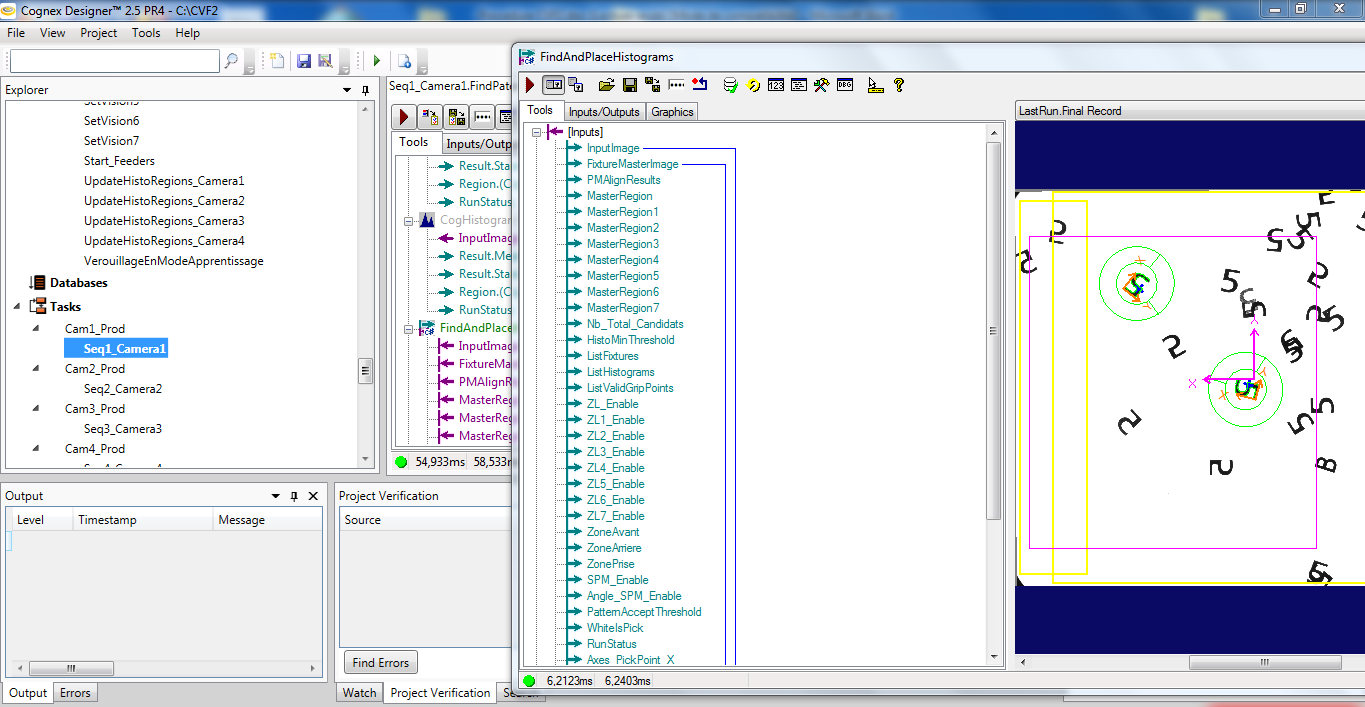Viewport: 1365px width, 707px height.
Task: Click the database with green check icon
Action: 731,85
